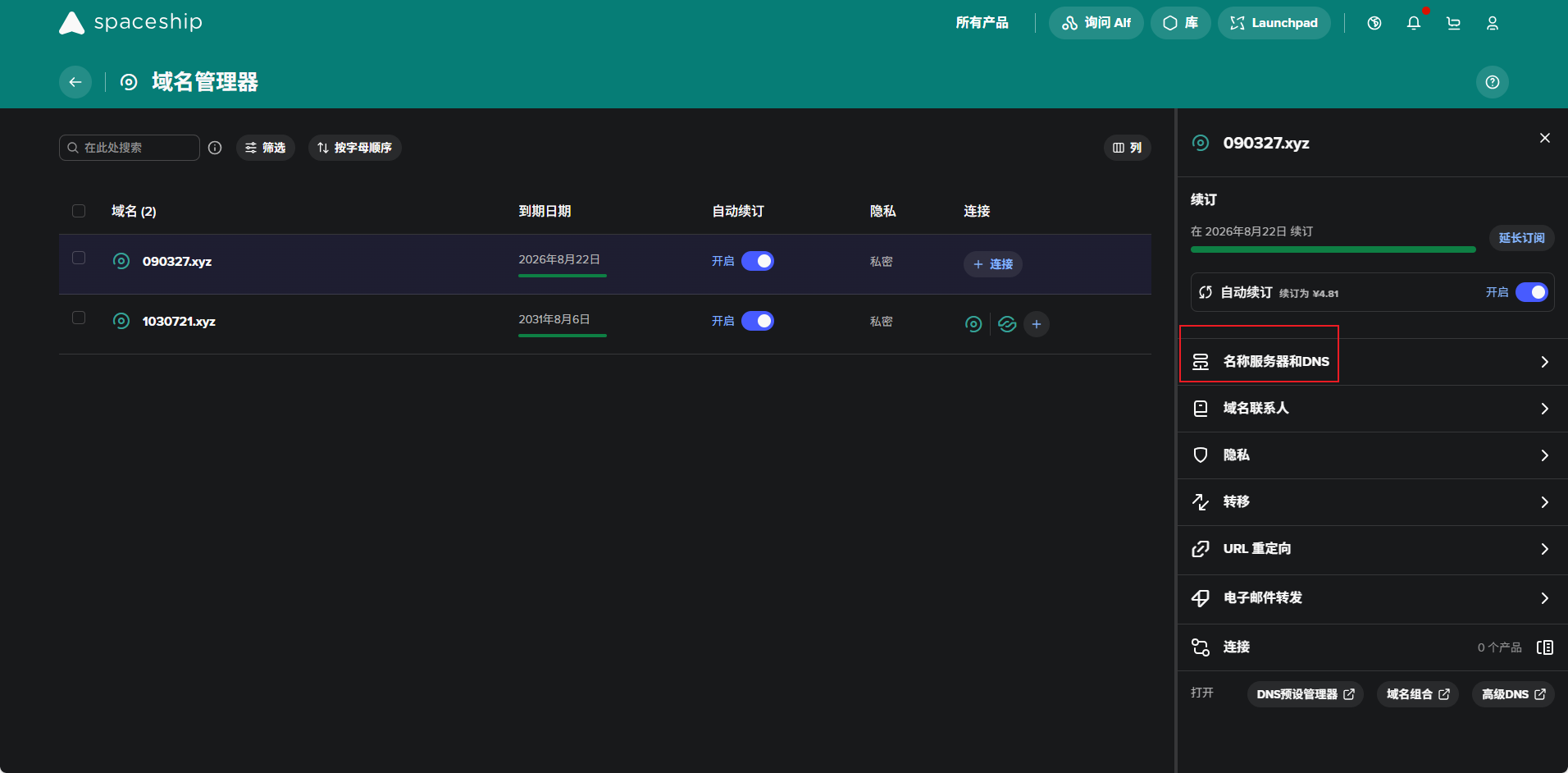Click the 延长订阅 button
This screenshot has height=773, width=1568.
tap(1521, 238)
